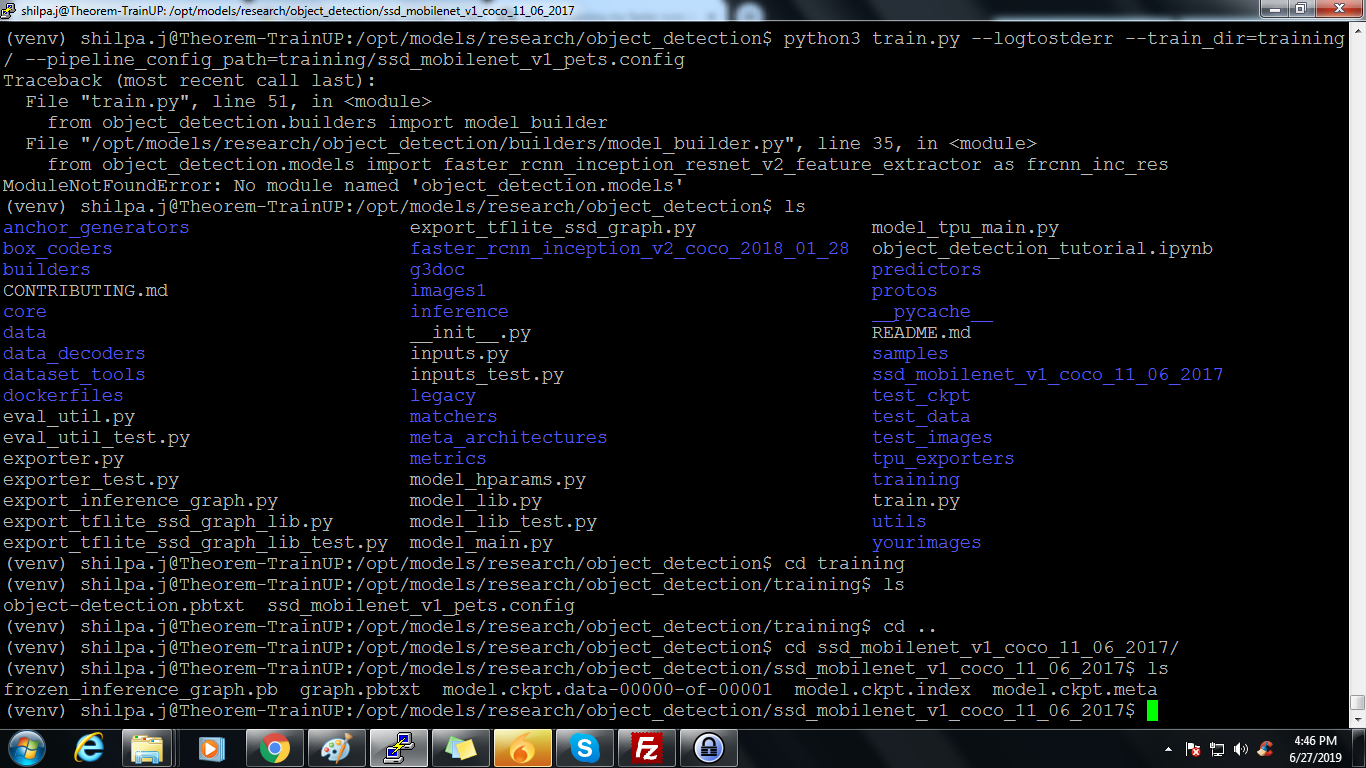Click 'yourimages' directory name

[926, 543]
